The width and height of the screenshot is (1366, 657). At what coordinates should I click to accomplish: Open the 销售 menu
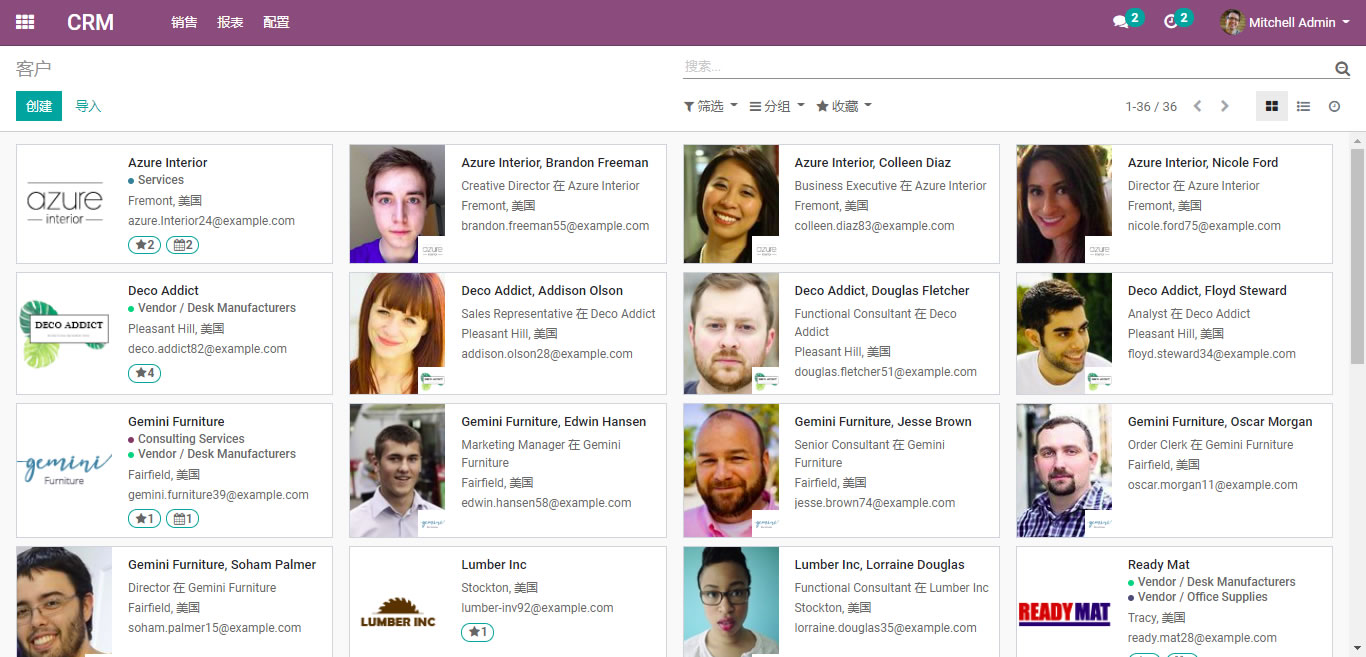[x=184, y=22]
